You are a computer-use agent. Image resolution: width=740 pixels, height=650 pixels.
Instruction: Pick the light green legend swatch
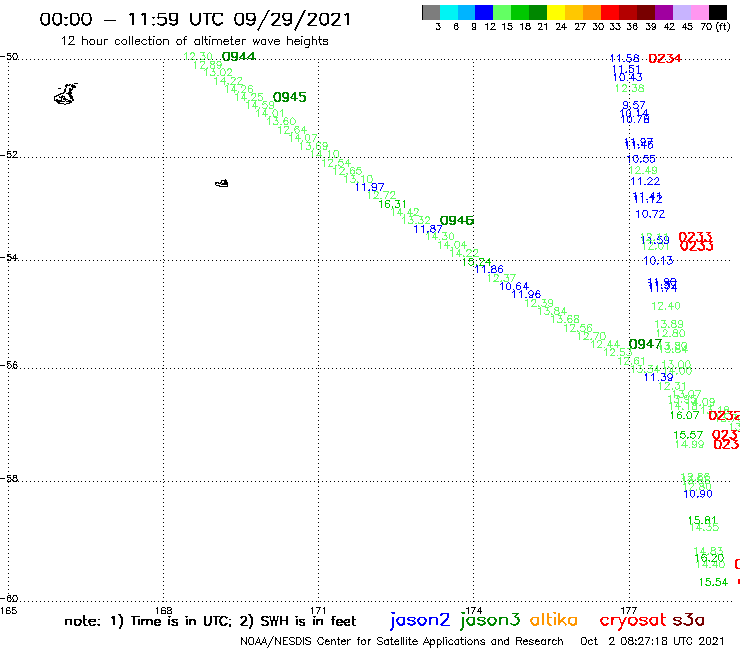pyautogui.click(x=503, y=12)
